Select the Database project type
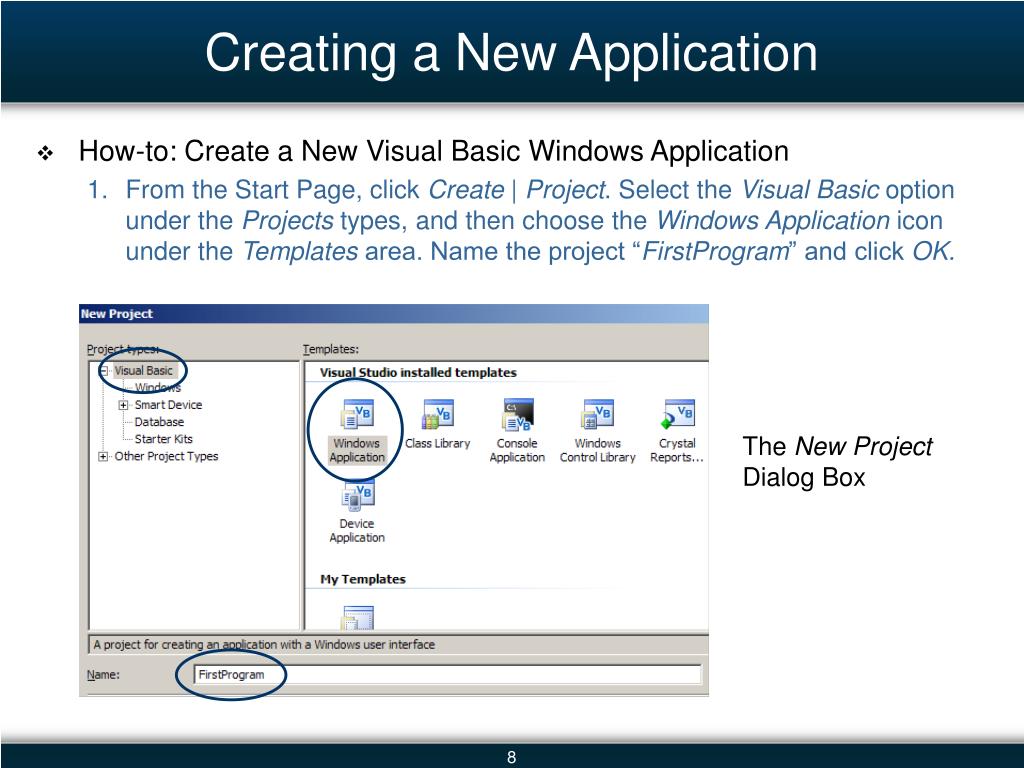This screenshot has width=1024, height=768. pyautogui.click(x=159, y=422)
